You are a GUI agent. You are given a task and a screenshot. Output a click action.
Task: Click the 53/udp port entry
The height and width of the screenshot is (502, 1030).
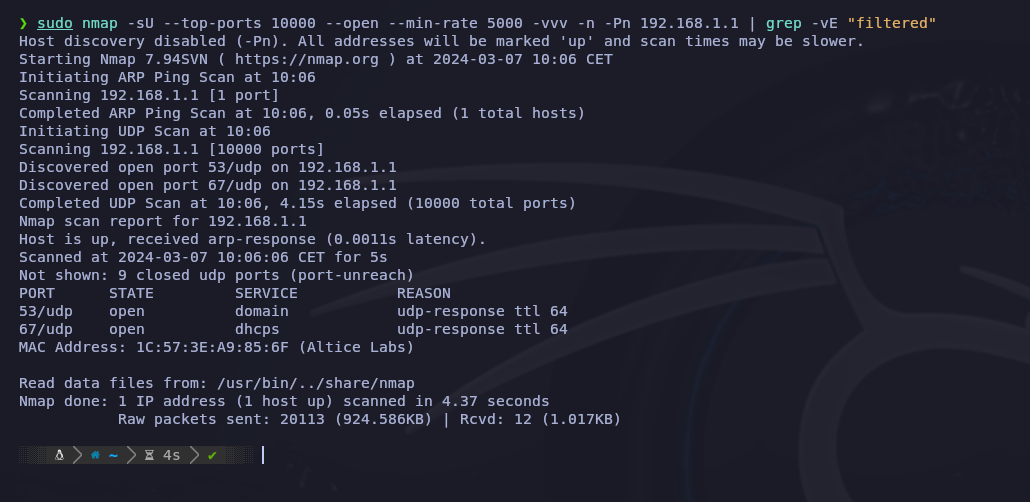click(46, 311)
